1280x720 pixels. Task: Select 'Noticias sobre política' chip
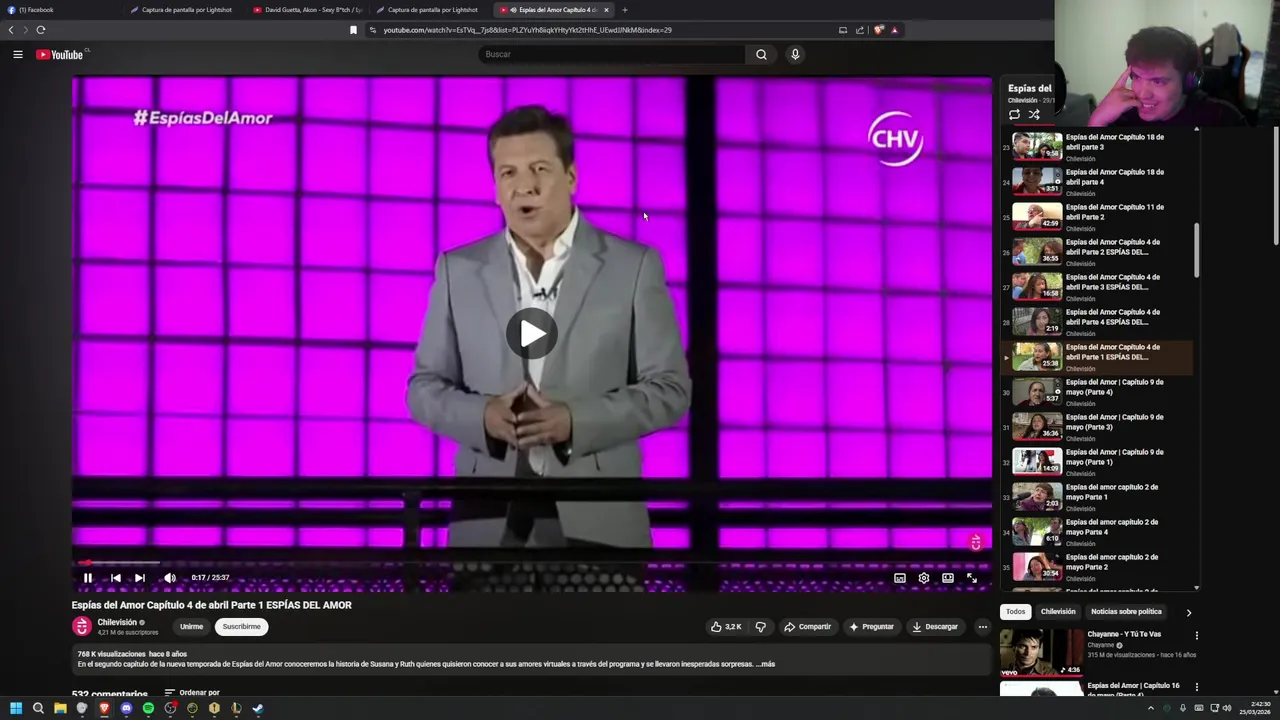(x=1126, y=612)
